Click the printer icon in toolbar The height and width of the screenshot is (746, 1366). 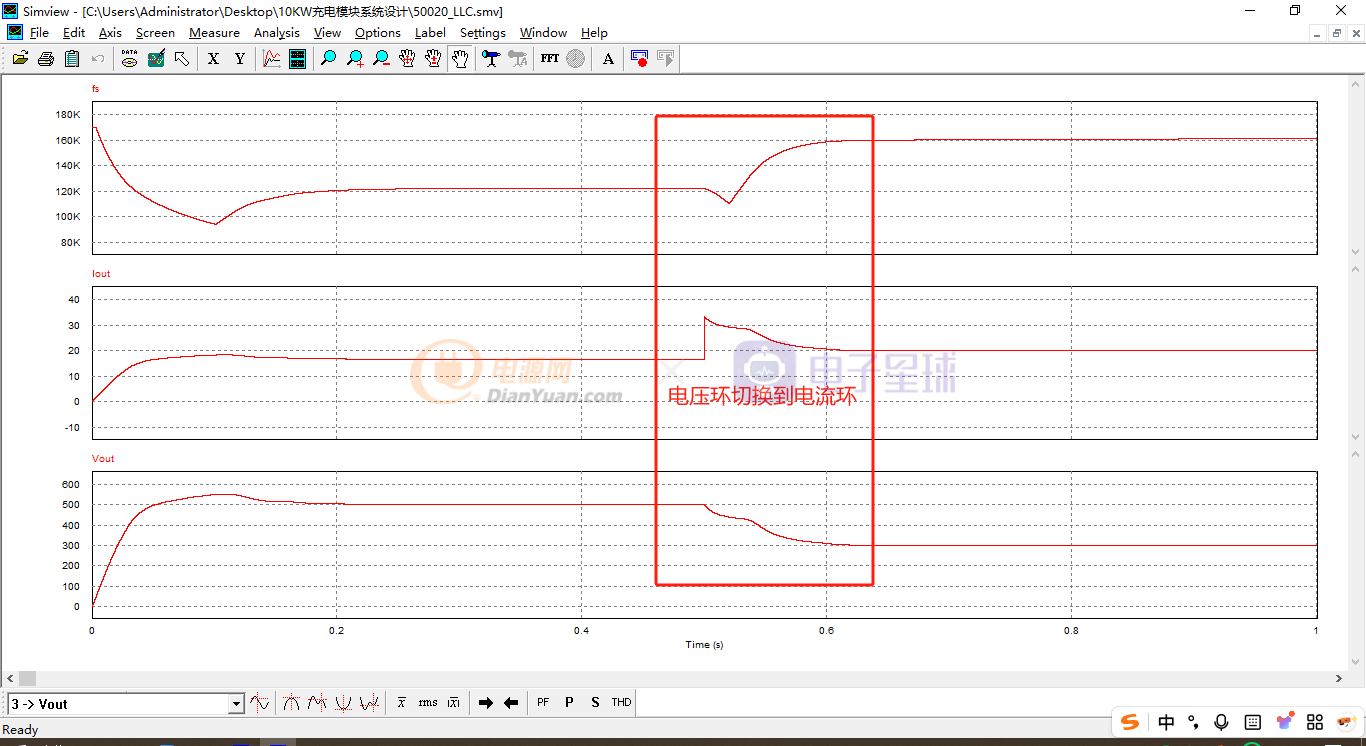coord(46,59)
